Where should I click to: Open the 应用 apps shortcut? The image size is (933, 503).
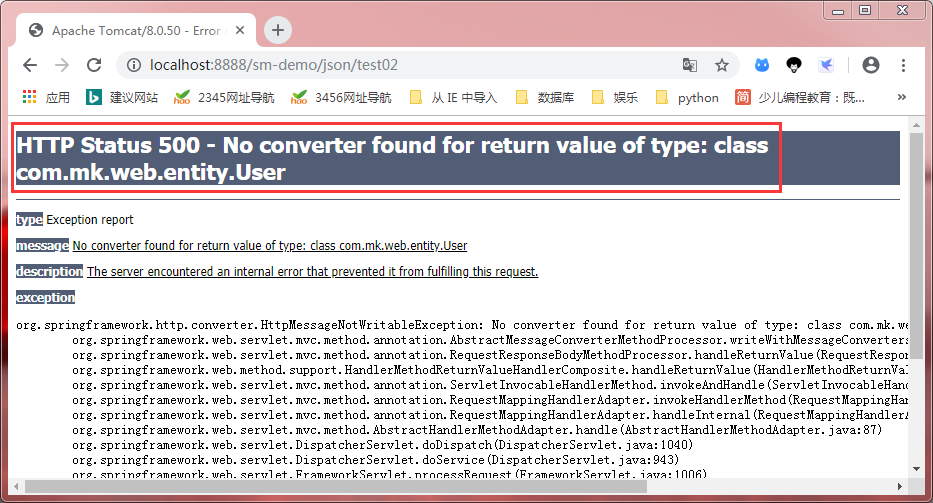coord(46,98)
